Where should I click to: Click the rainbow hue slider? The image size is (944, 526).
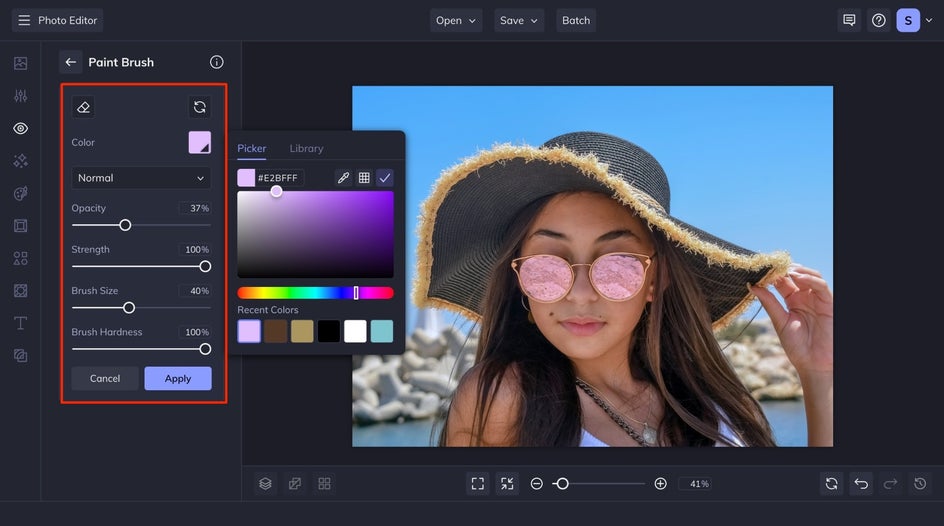click(x=315, y=293)
